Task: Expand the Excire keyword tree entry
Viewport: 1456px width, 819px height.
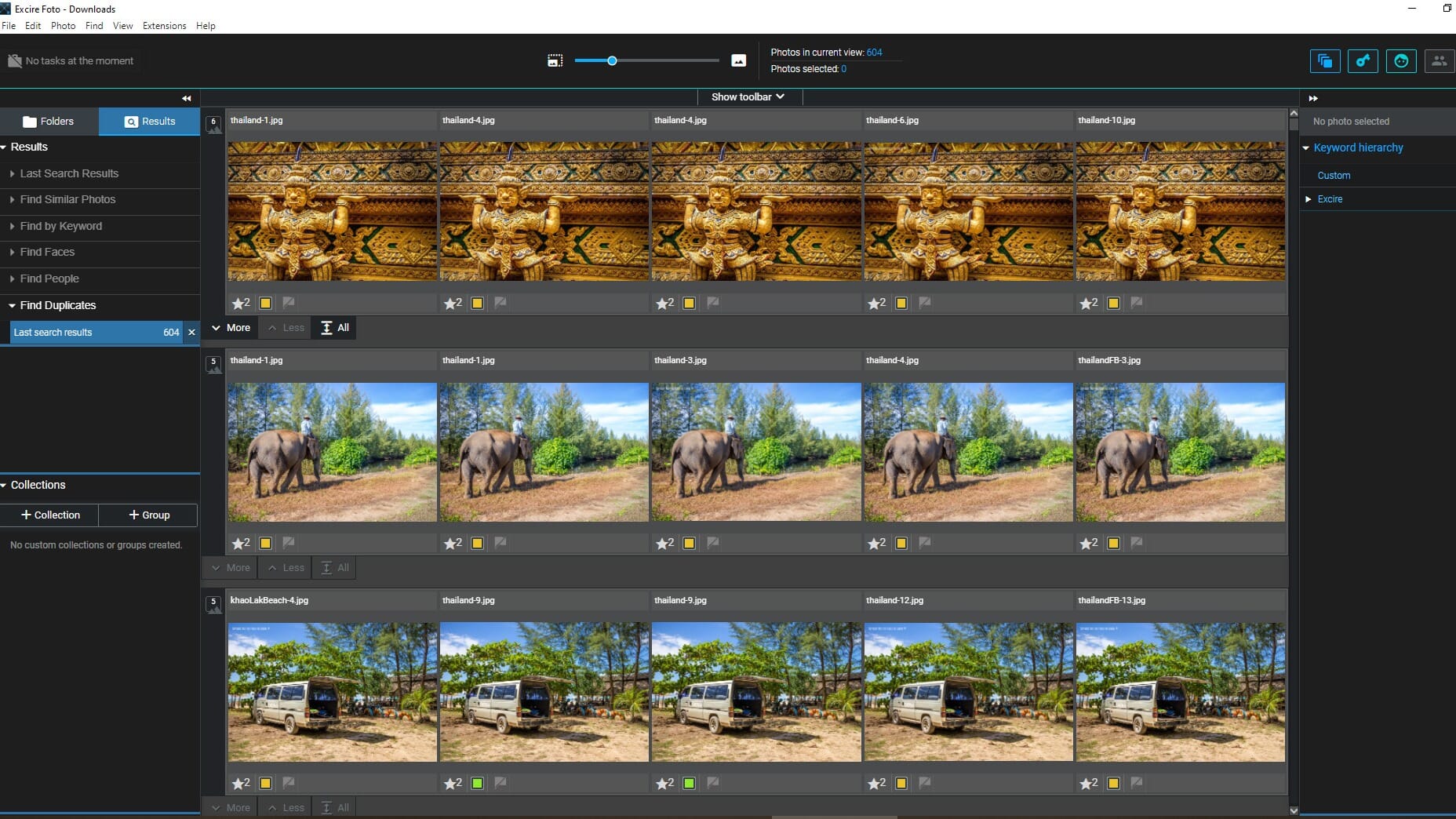Action: [1309, 199]
